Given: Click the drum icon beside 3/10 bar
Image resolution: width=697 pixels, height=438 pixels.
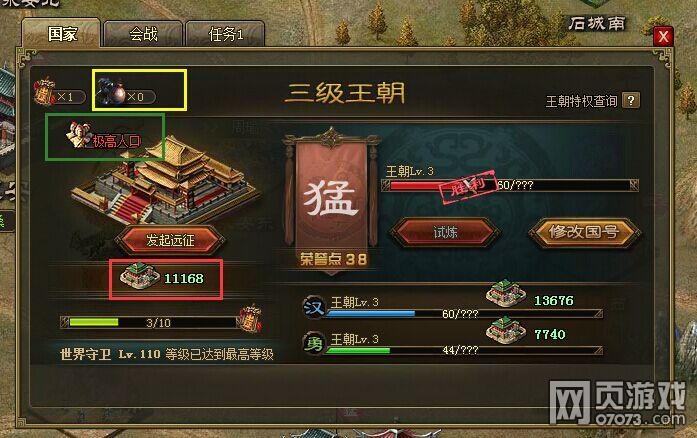Looking at the screenshot, I should (250, 317).
